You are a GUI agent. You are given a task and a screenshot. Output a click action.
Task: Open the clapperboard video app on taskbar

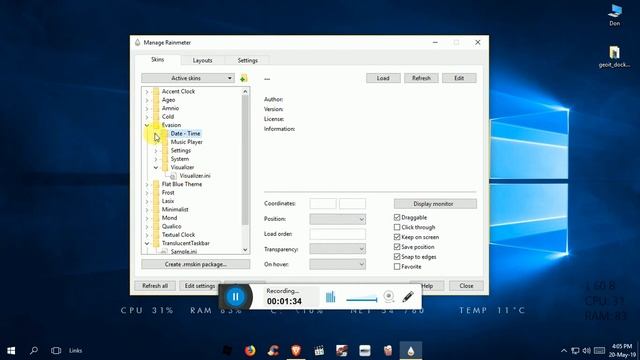tap(319, 351)
